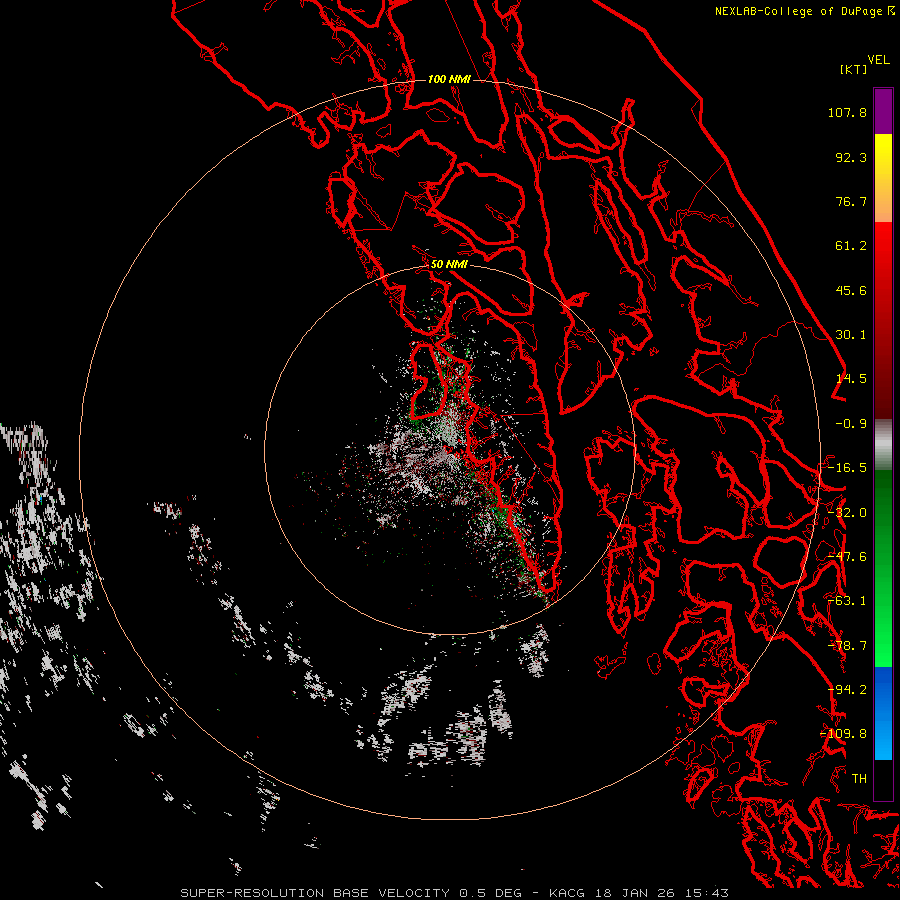Click the [KT] units label
Viewport: 900px width, 900px height.
click(854, 69)
